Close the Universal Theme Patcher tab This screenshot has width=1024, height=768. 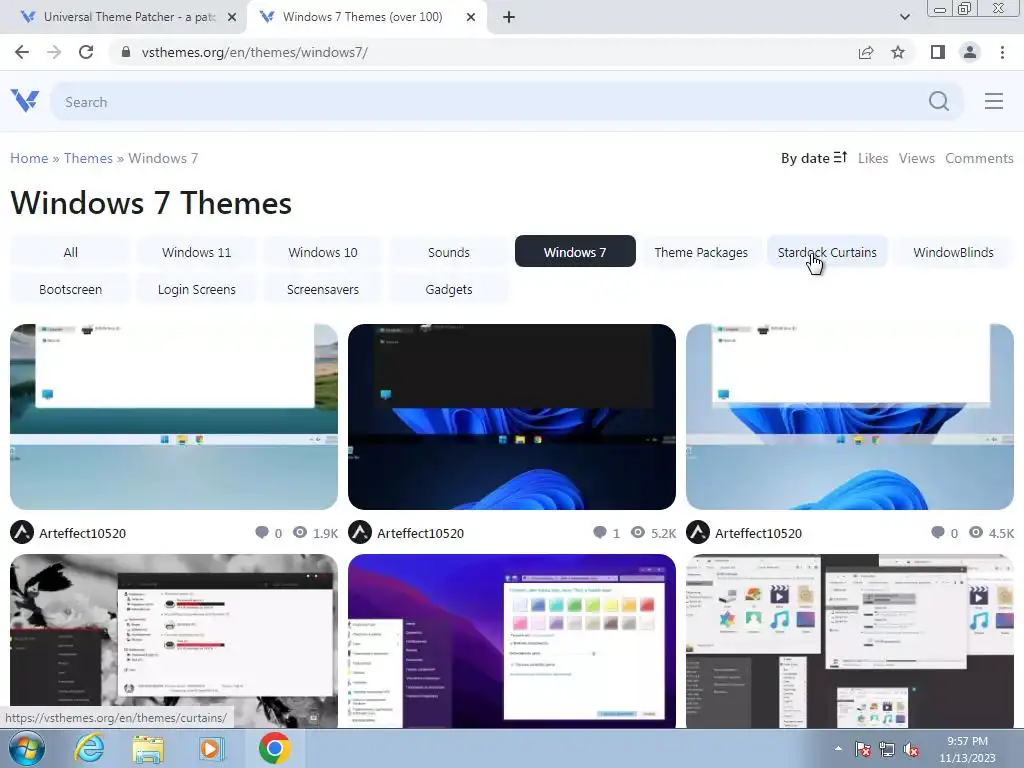[231, 17]
